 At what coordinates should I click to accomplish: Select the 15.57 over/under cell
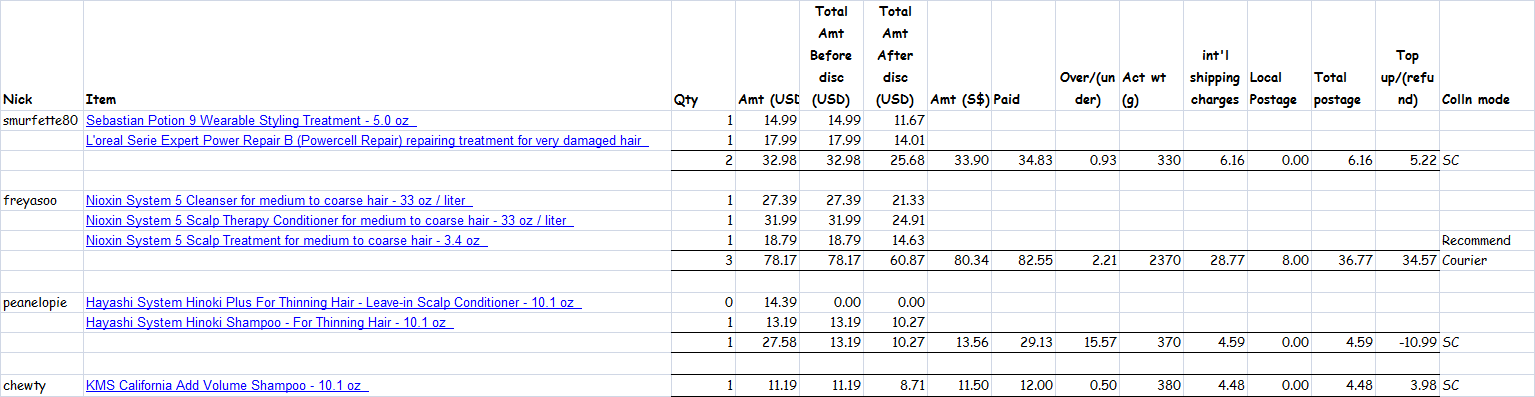1088,343
